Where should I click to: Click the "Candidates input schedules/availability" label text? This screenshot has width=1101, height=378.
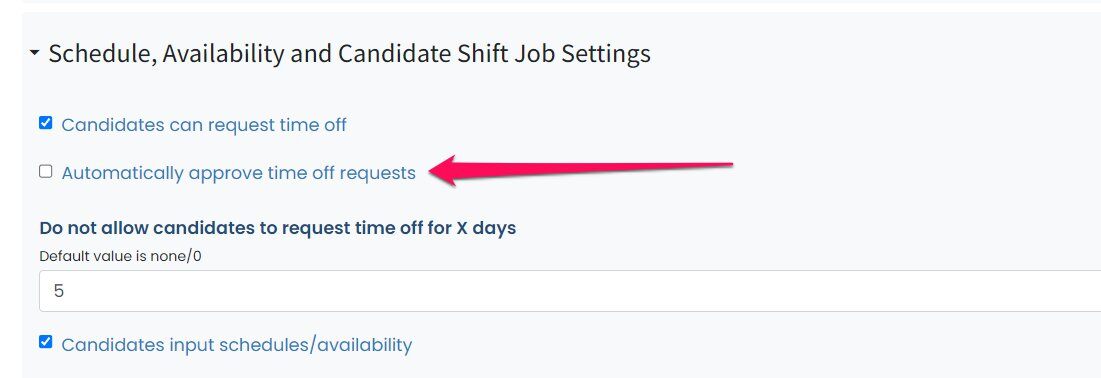(x=237, y=345)
